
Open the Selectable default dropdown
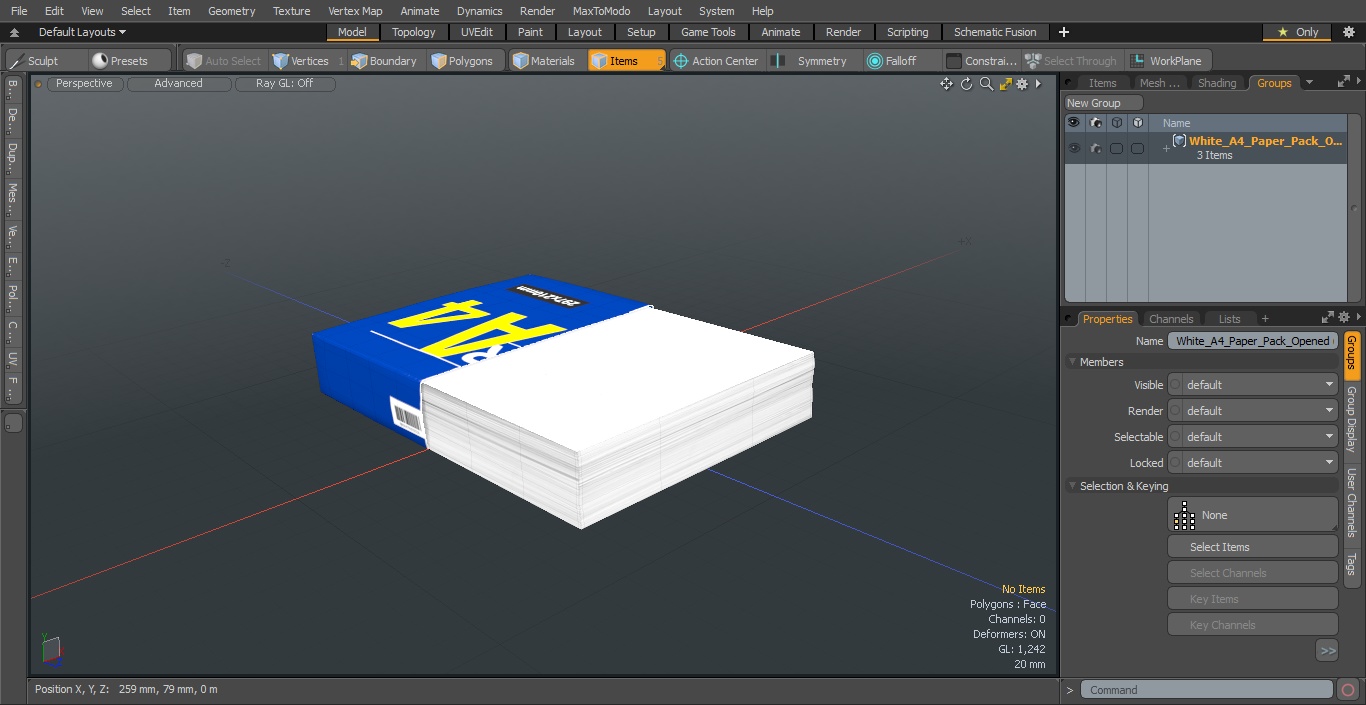(x=1253, y=437)
